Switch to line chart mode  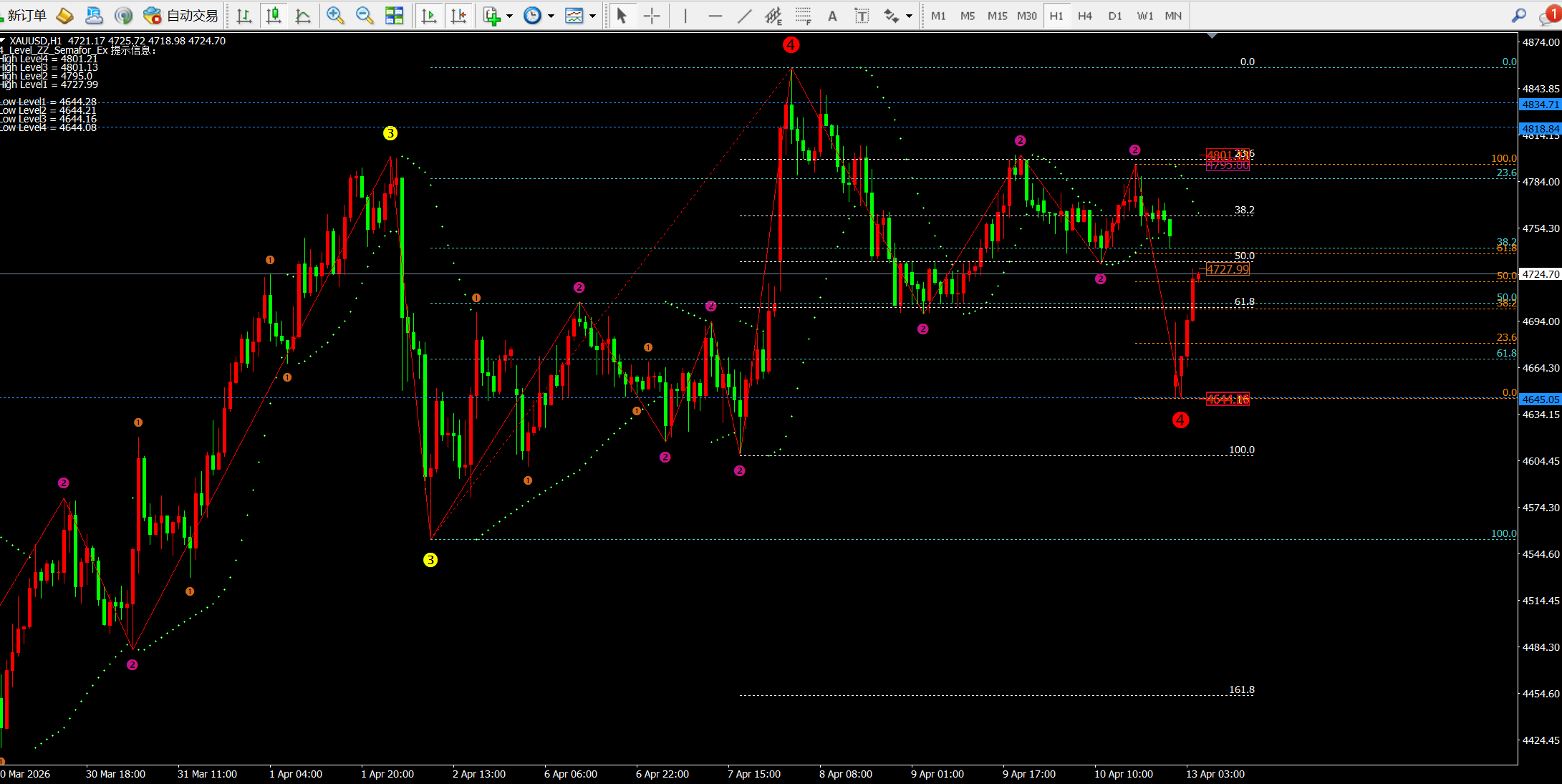[303, 15]
